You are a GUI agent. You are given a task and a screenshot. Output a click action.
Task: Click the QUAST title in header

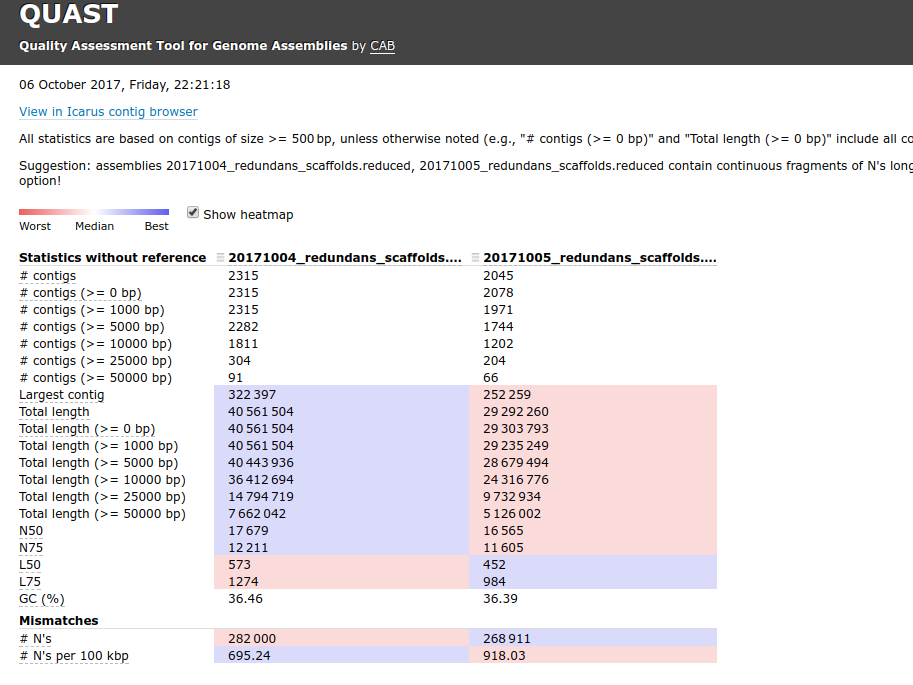(x=68, y=15)
